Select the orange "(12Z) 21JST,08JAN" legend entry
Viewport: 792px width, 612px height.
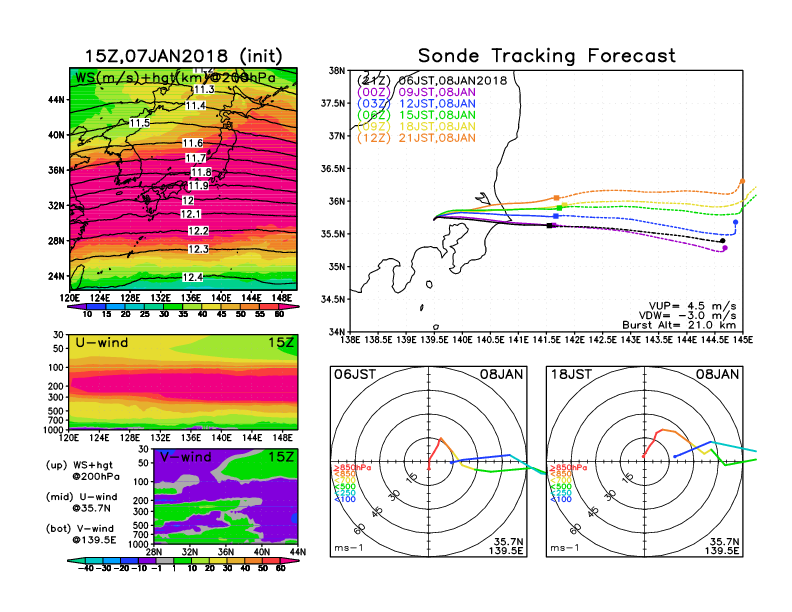[416, 138]
